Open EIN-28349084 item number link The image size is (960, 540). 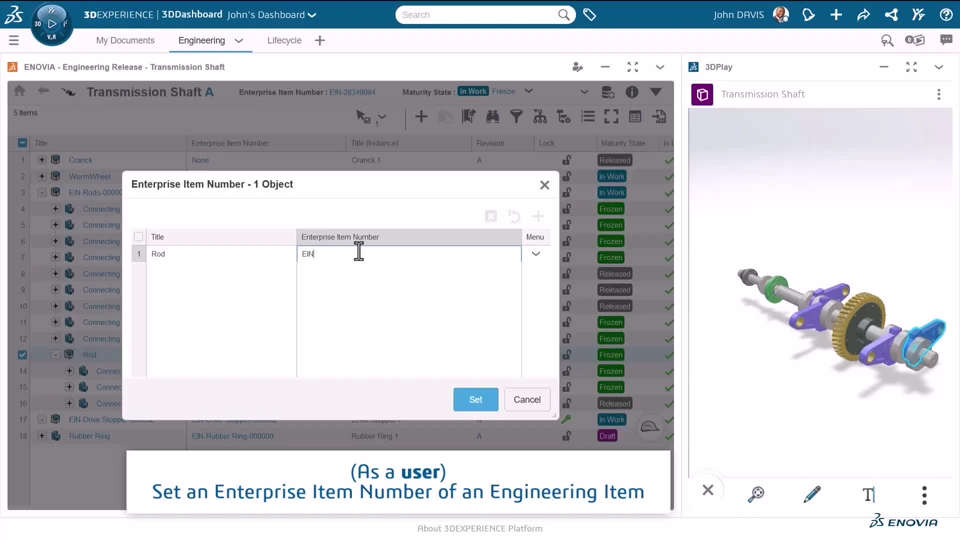[x=352, y=92]
